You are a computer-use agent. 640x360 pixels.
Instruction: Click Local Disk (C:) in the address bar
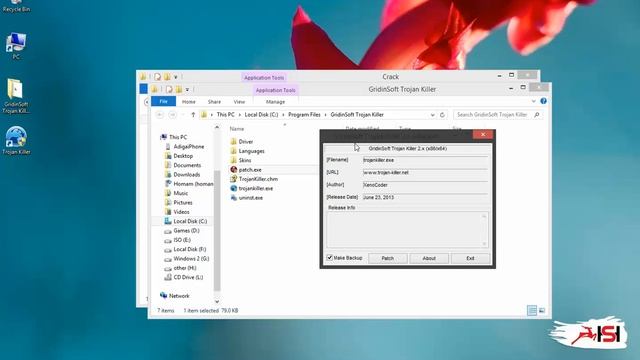click(x=261, y=115)
